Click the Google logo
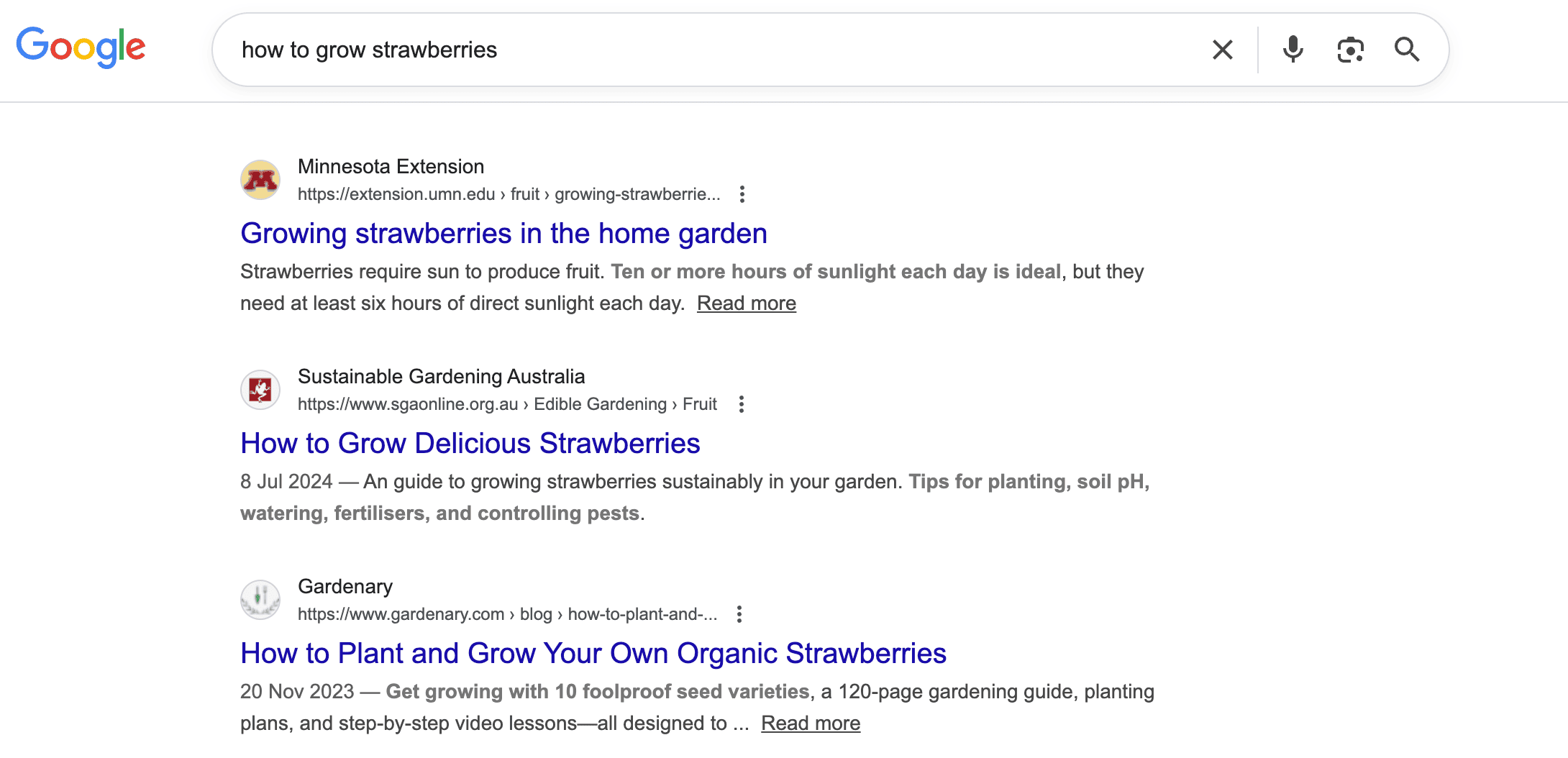 [x=81, y=47]
